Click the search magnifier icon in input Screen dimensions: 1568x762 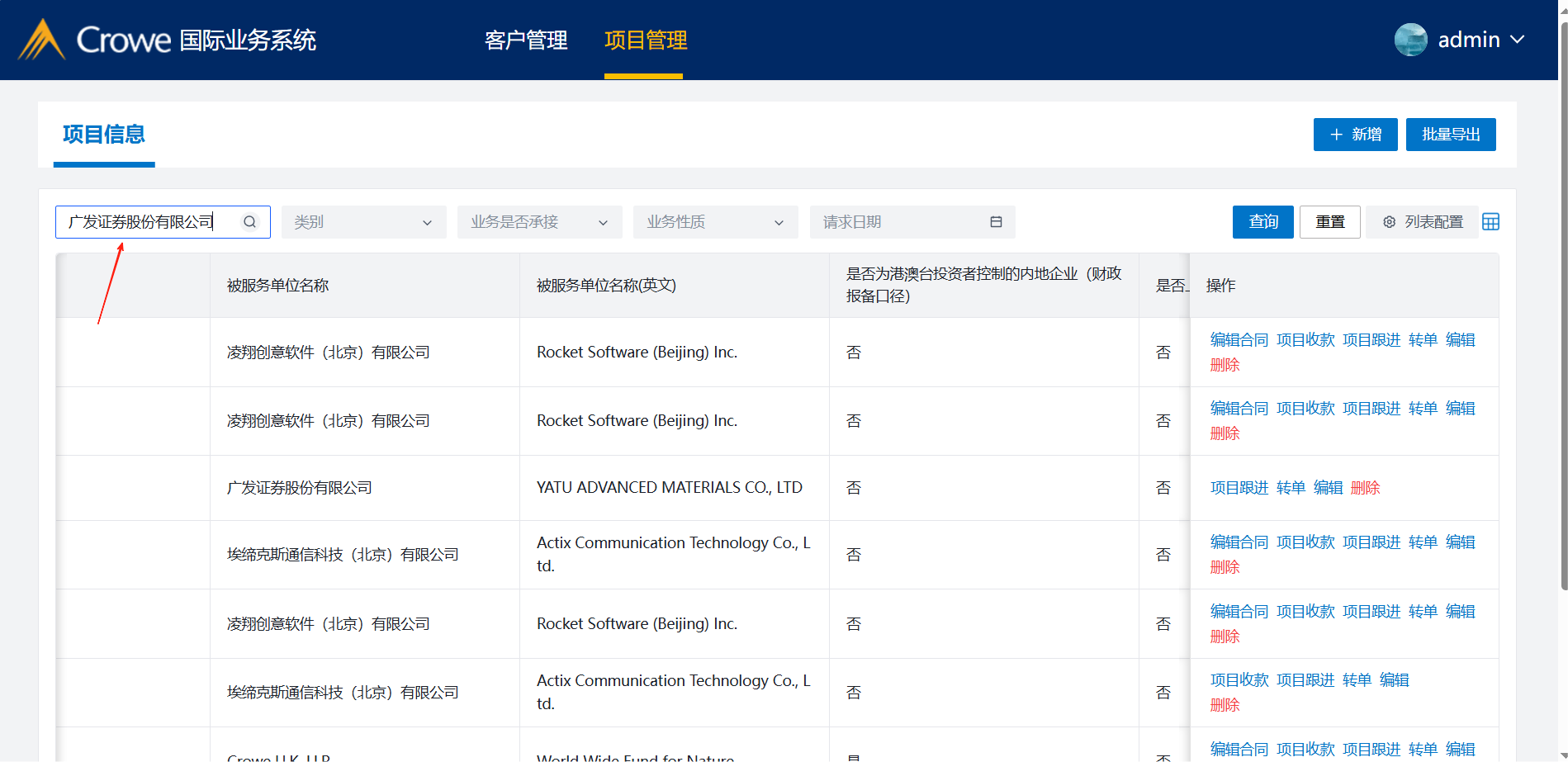pyautogui.click(x=249, y=222)
